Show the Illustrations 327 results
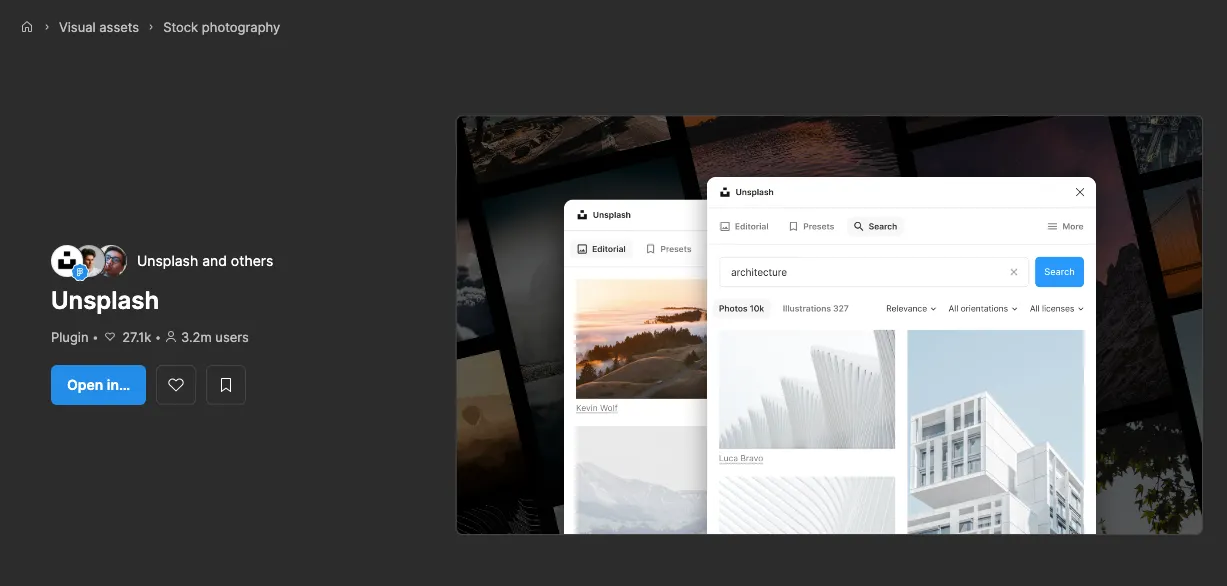 (x=815, y=309)
